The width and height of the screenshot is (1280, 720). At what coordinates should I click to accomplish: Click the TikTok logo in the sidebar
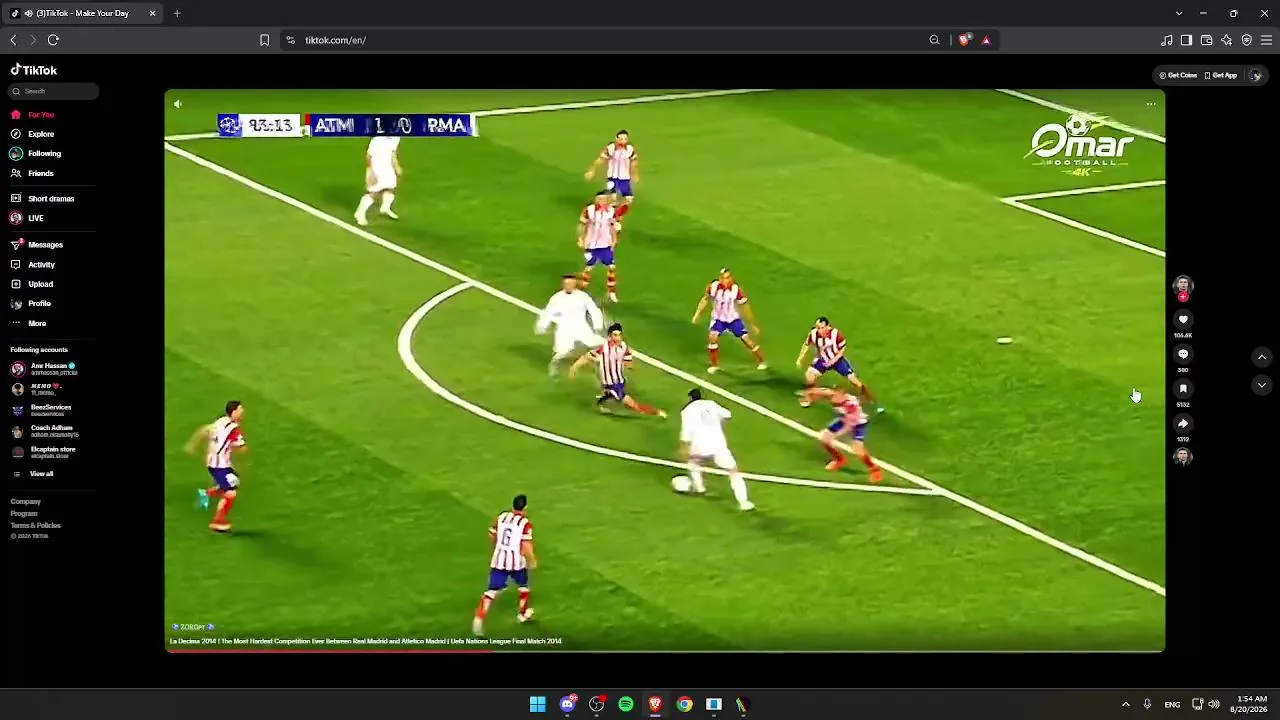34,70
